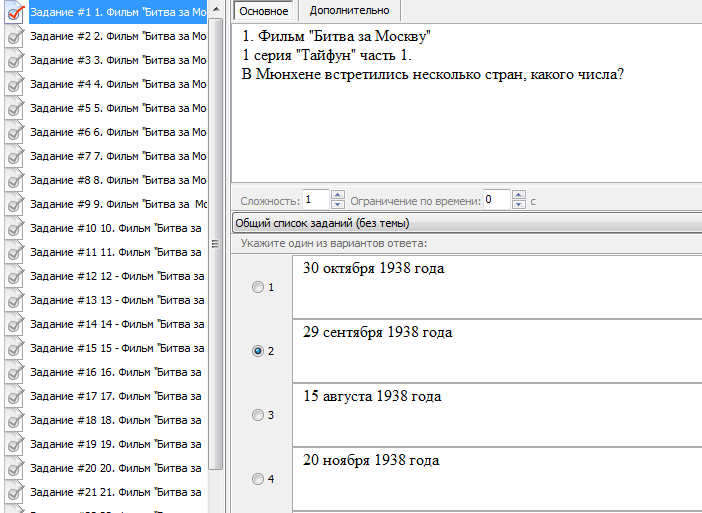
Task: Click the page icon beside Задание #6
Action: coord(14,133)
